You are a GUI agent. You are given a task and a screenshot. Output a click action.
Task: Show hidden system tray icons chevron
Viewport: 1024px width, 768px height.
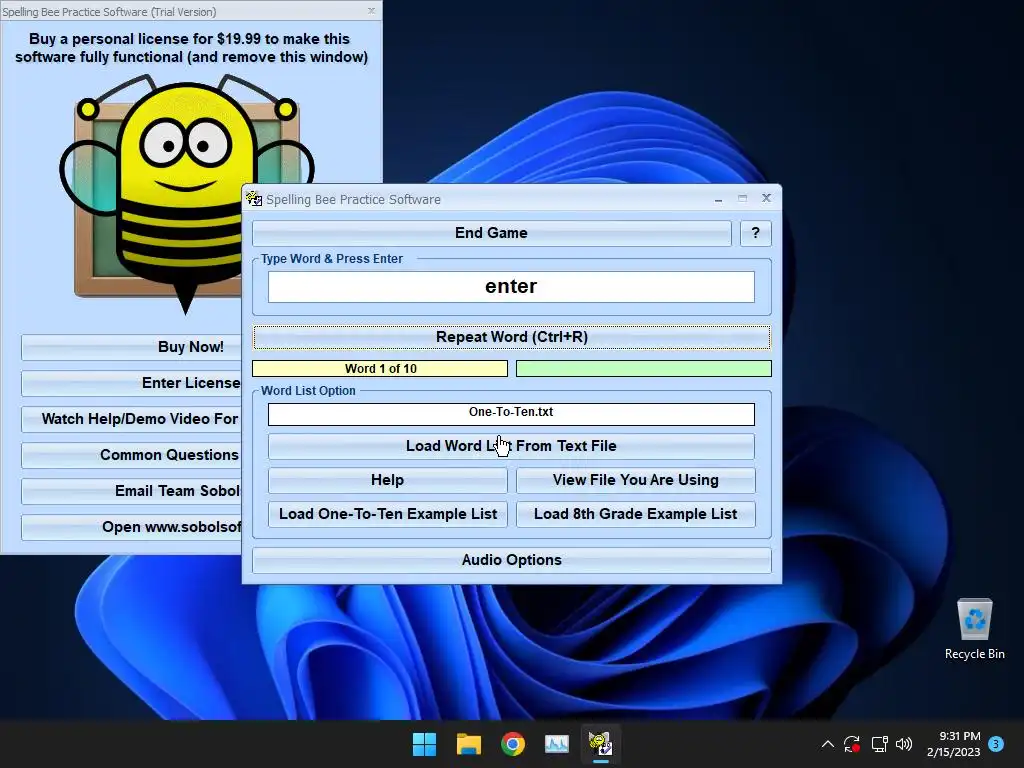tap(827, 744)
